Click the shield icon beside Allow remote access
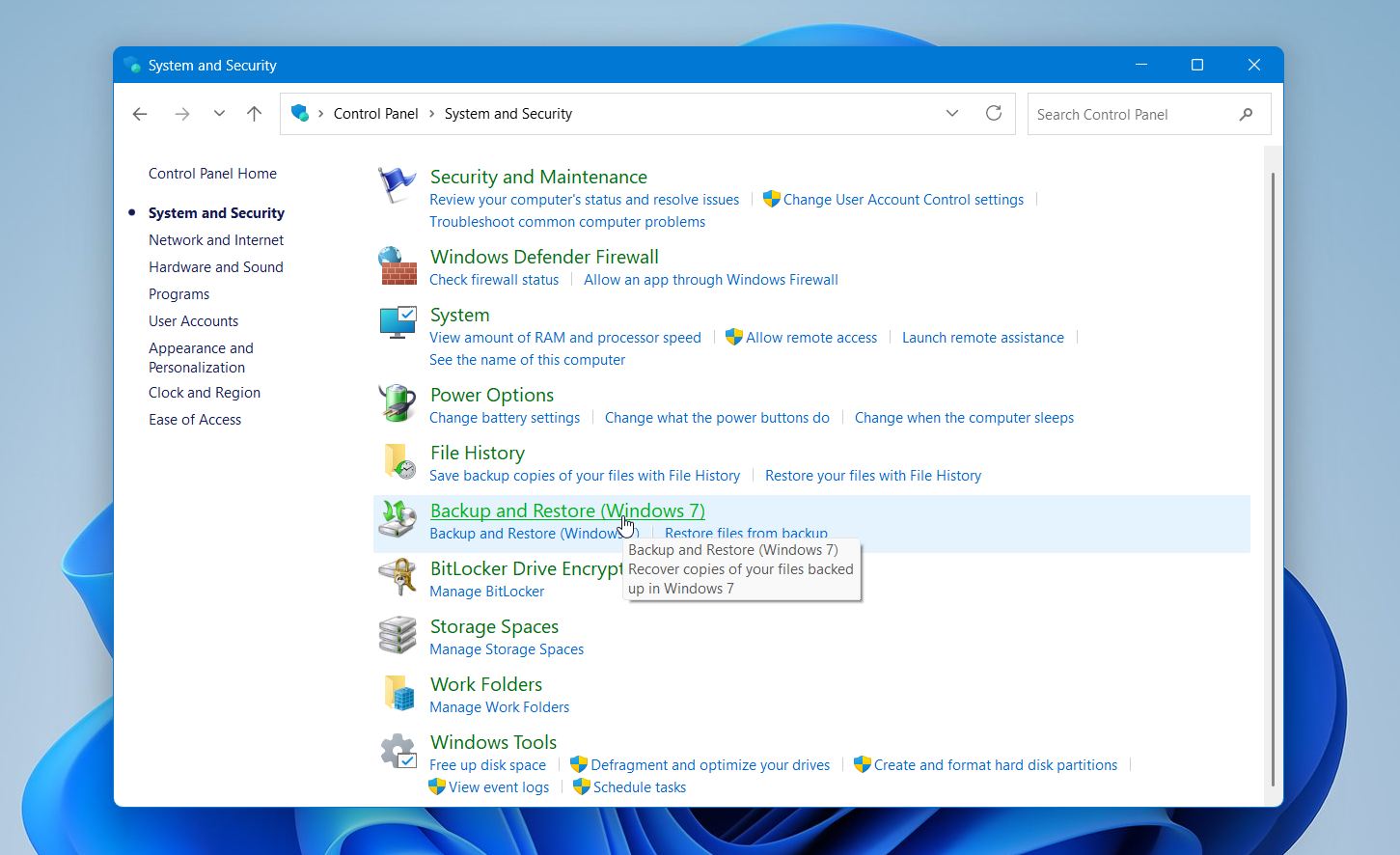Viewport: 1400px width, 855px height. pos(733,337)
